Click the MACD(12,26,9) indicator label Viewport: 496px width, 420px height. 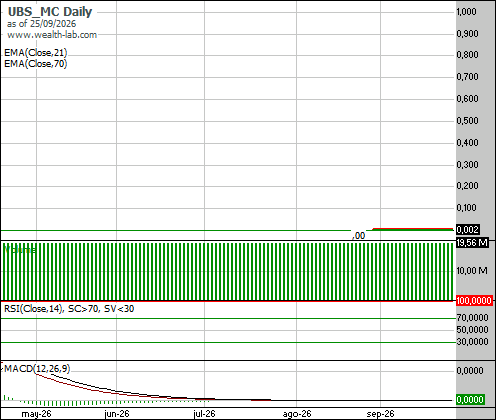pos(37,369)
